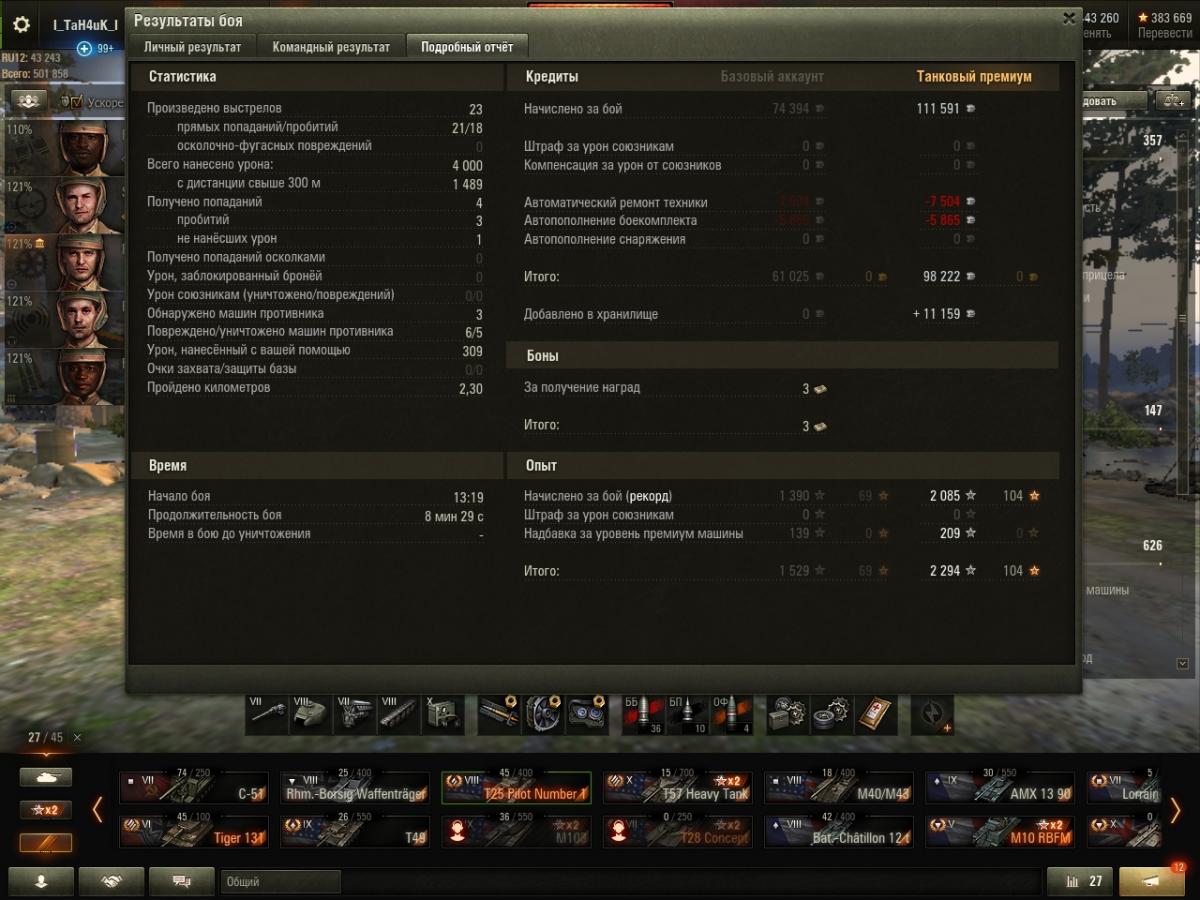Viewport: 1200px width, 900px height.
Task: Switch to Командный результат tab
Action: point(331,47)
